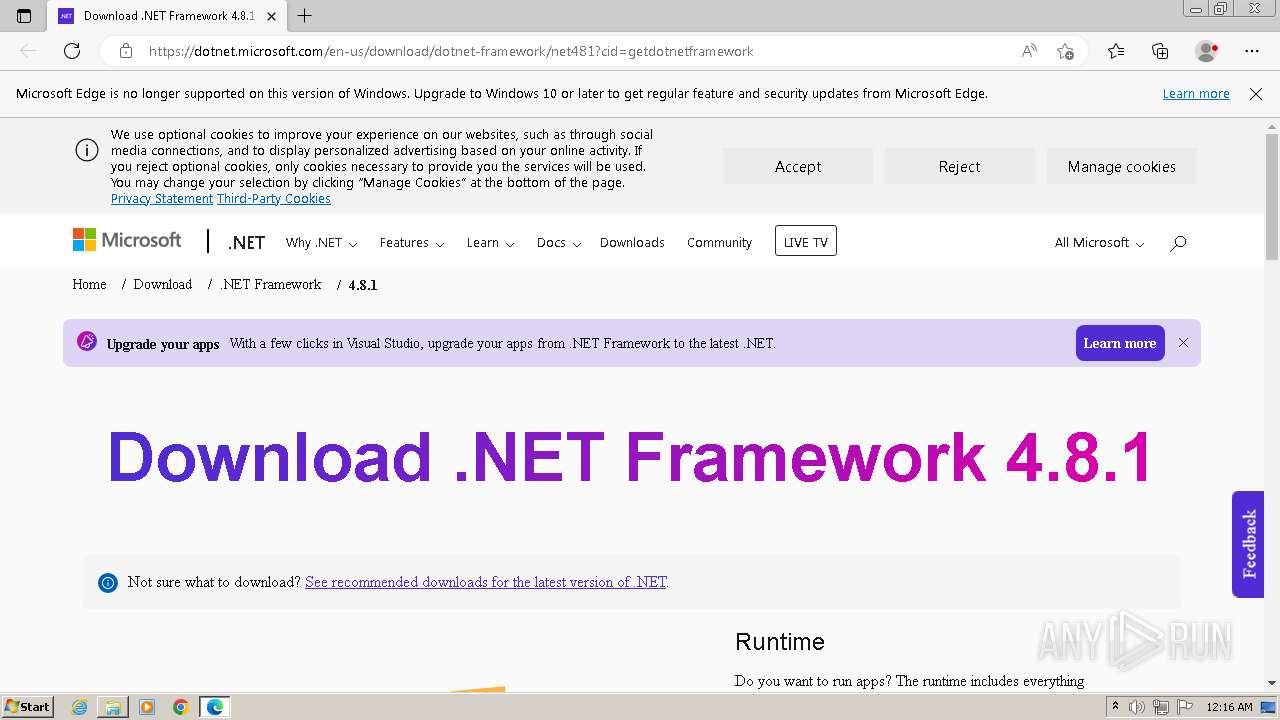Click the LIVE TV button
This screenshot has height=720, width=1280.
pyautogui.click(x=806, y=241)
